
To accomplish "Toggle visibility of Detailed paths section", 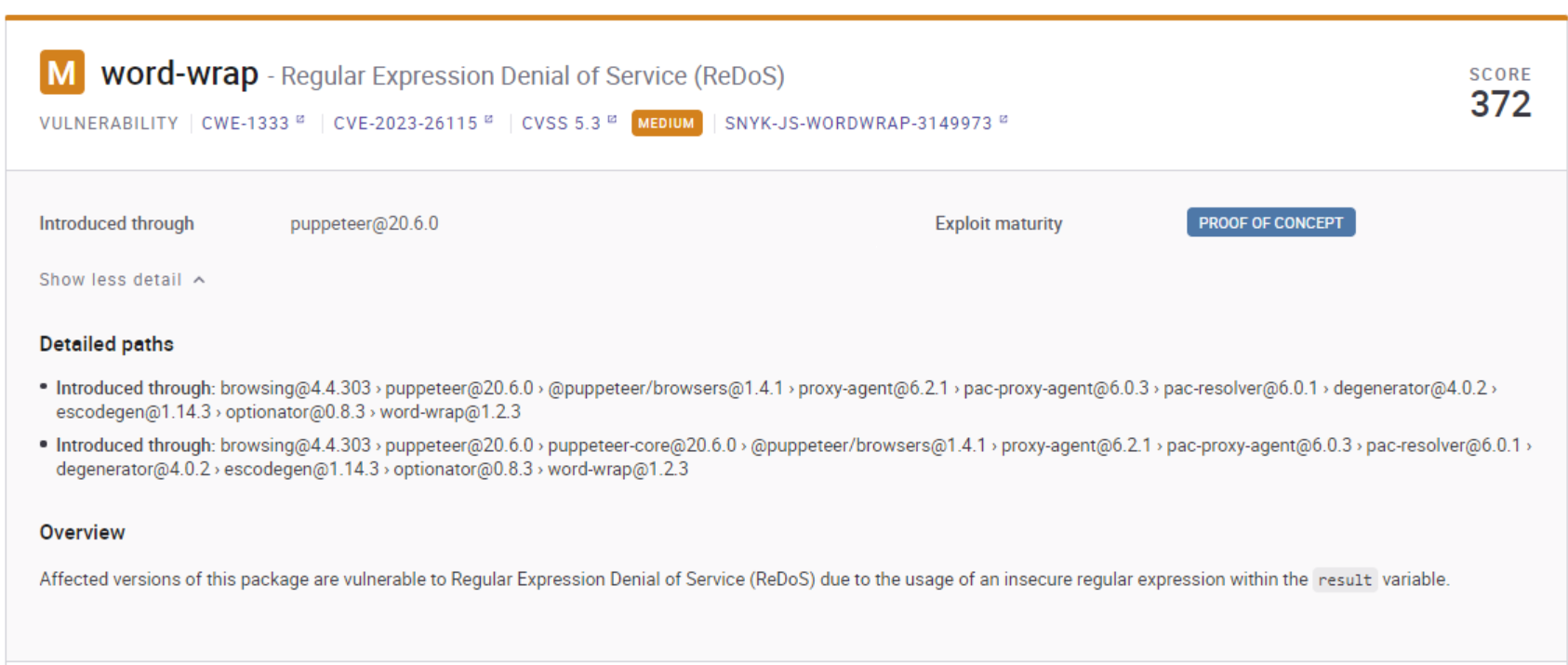I will [x=105, y=343].
